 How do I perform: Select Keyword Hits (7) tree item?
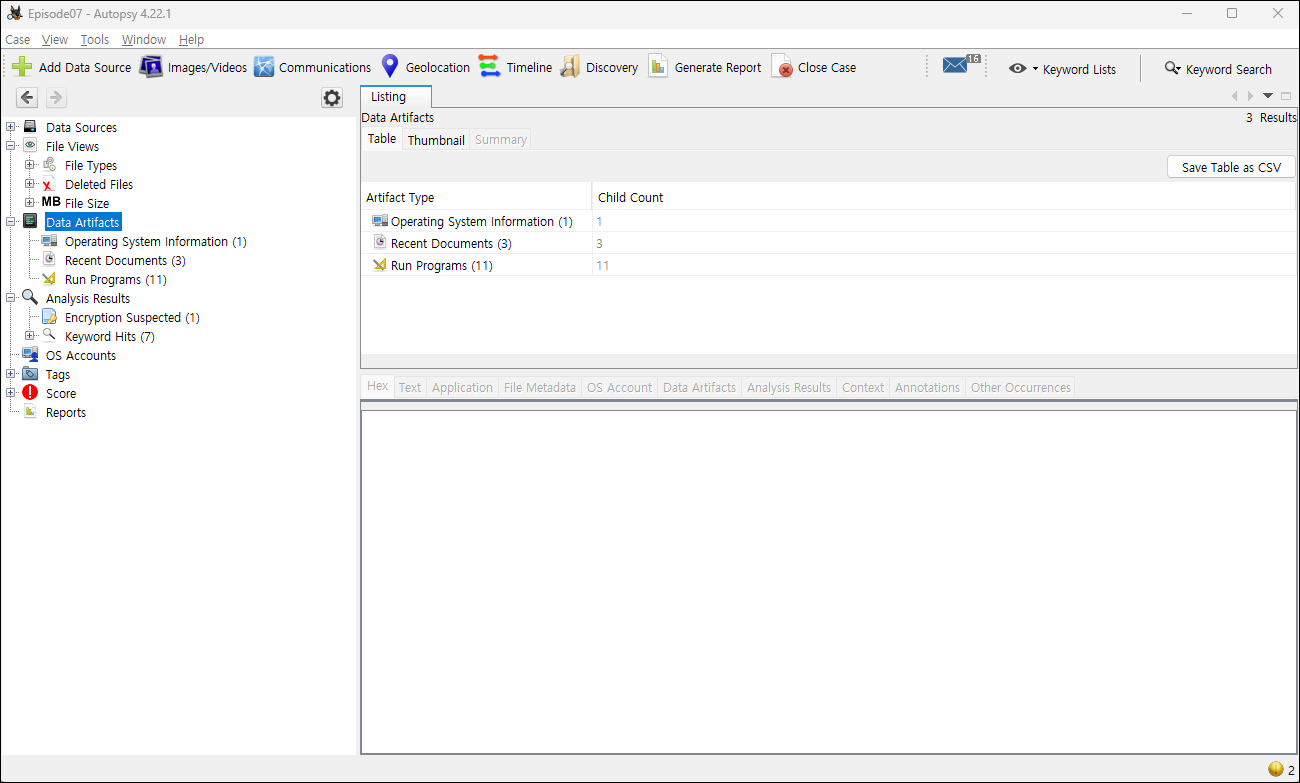click(x=109, y=336)
